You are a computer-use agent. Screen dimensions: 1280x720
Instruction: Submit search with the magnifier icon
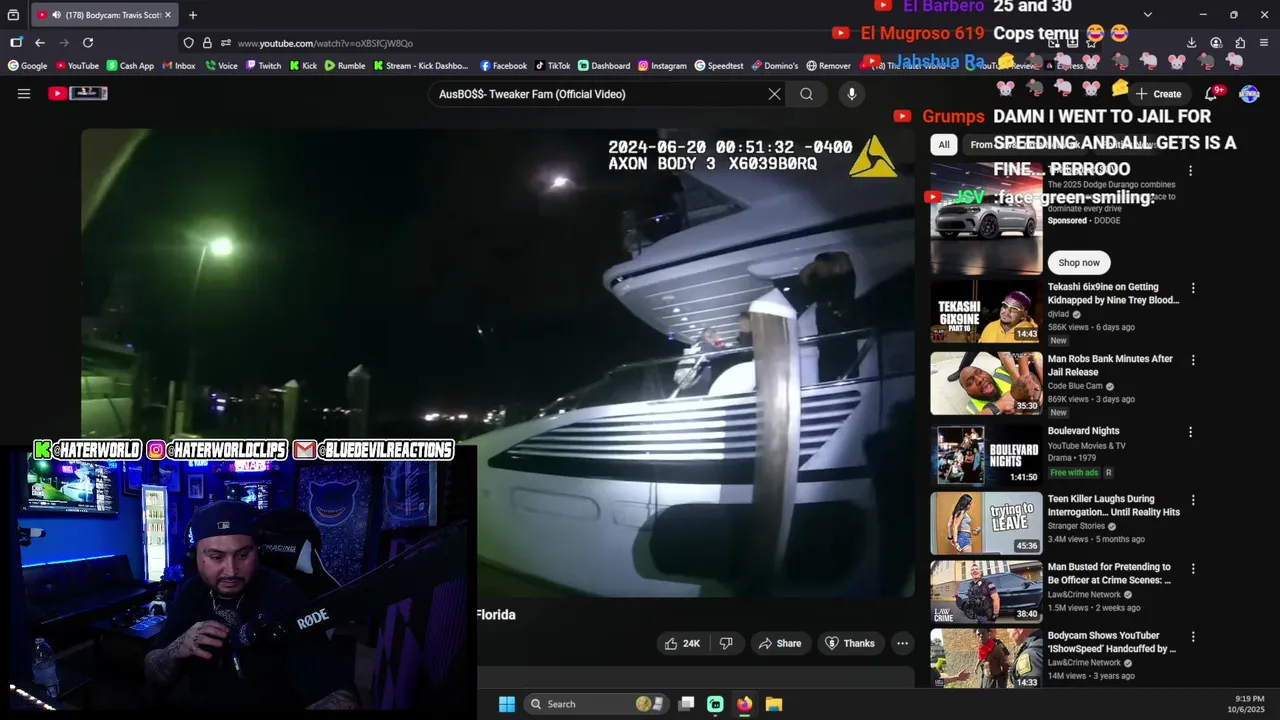(806, 94)
